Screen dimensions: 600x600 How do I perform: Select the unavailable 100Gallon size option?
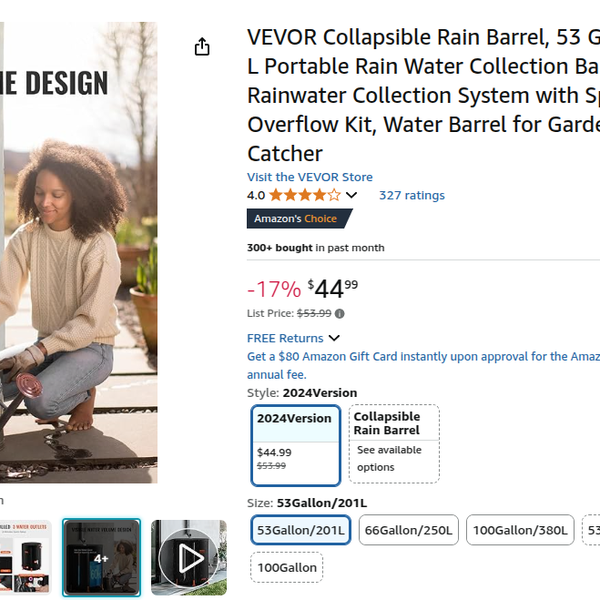pos(286,568)
